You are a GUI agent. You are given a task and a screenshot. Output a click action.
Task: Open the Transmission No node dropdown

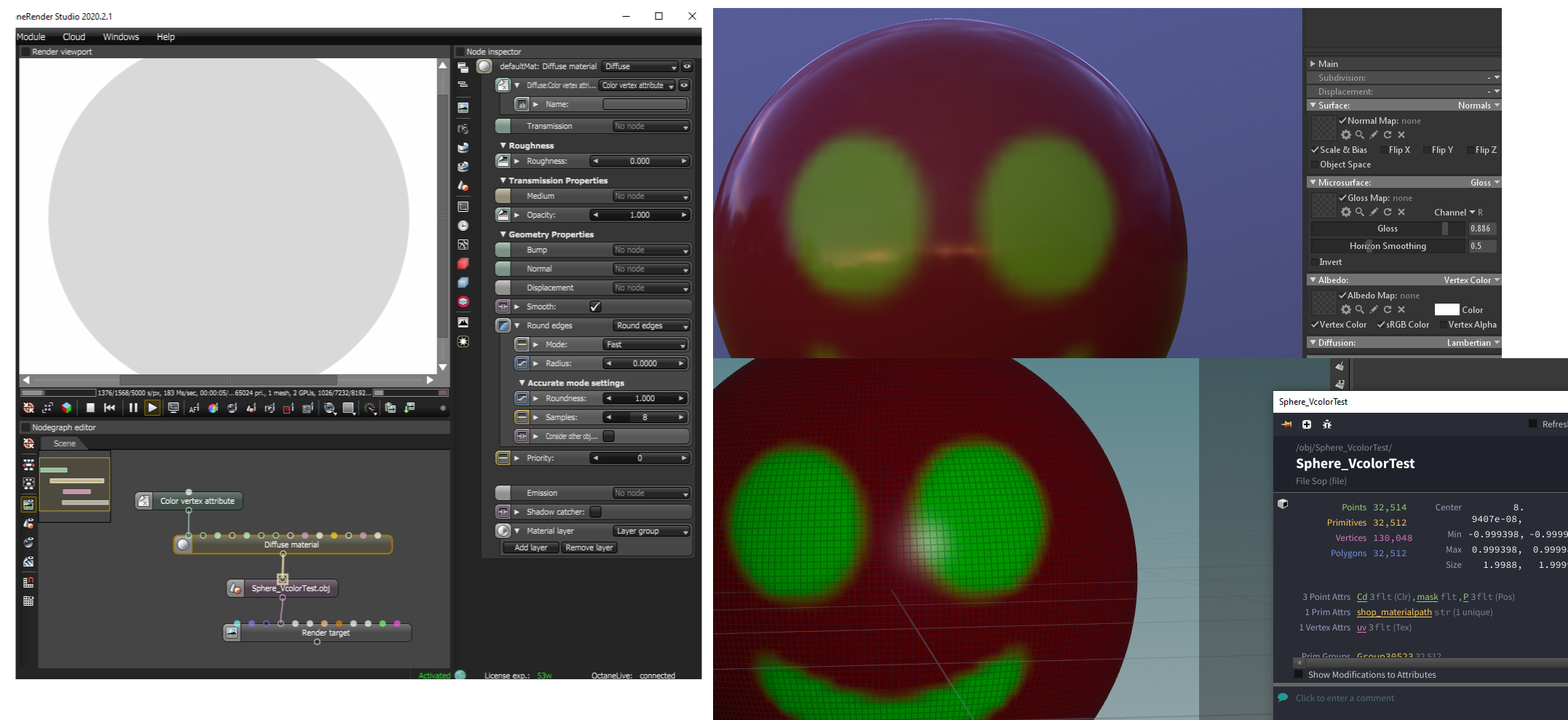pos(651,126)
